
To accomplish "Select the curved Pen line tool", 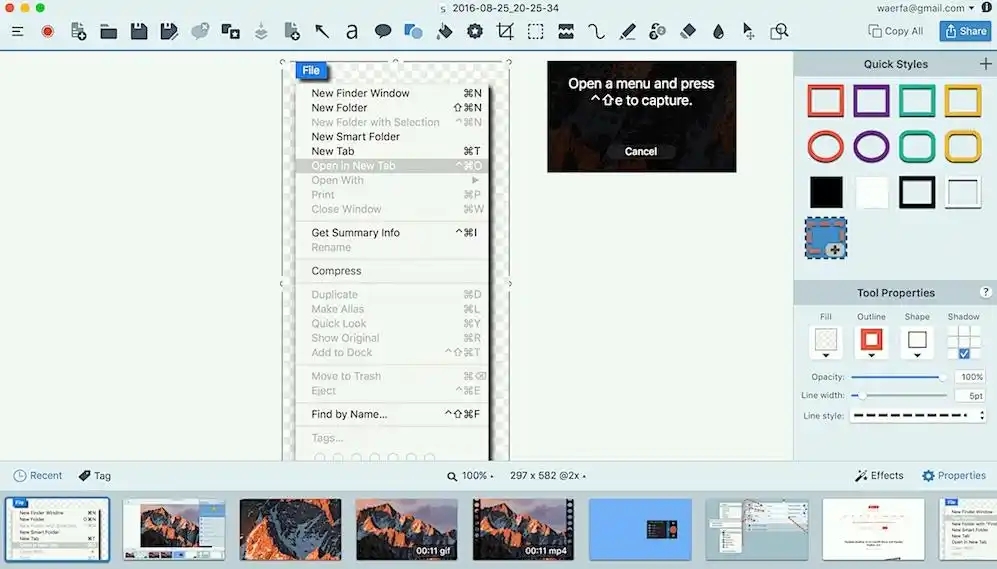I will 596,31.
